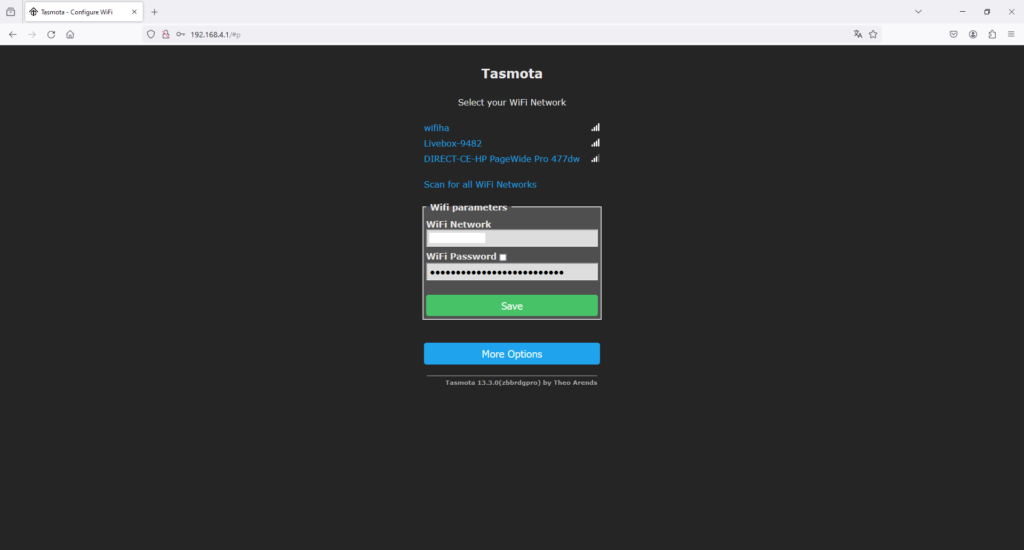Viewport: 1024px width, 550px height.
Task: Click the translate page icon
Action: point(857,35)
